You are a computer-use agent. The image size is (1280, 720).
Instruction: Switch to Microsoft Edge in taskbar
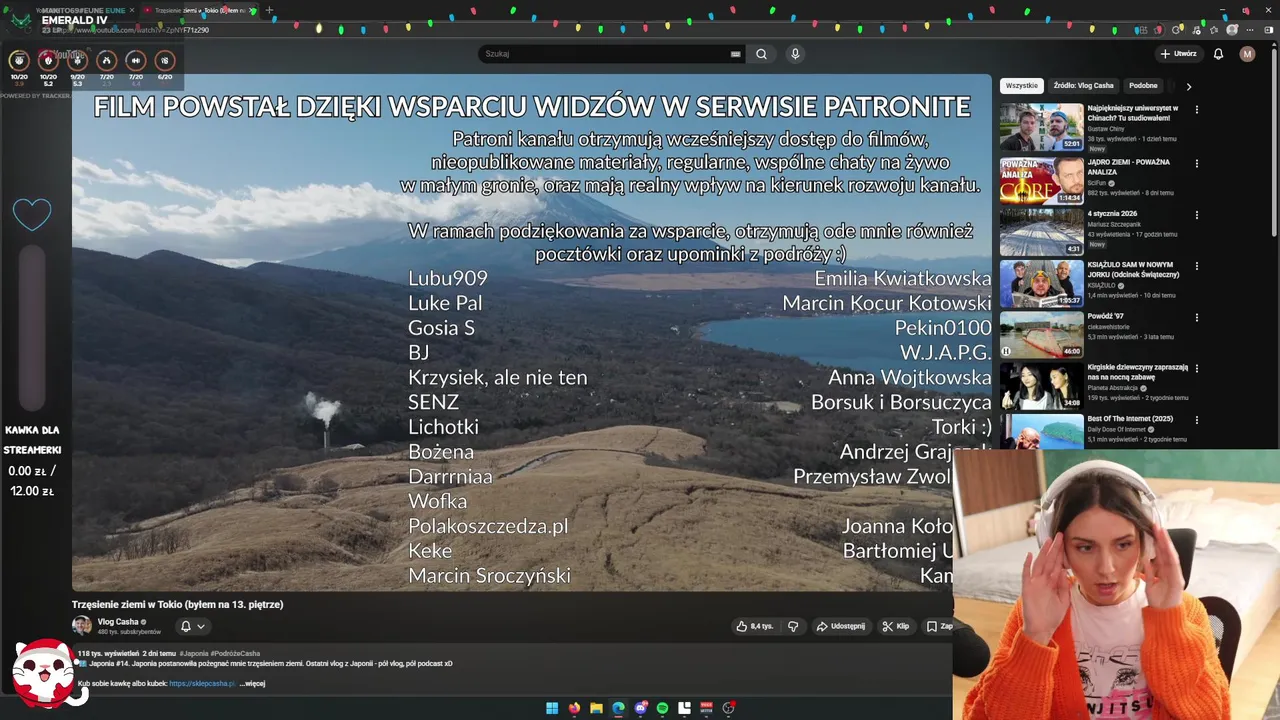tap(618, 708)
